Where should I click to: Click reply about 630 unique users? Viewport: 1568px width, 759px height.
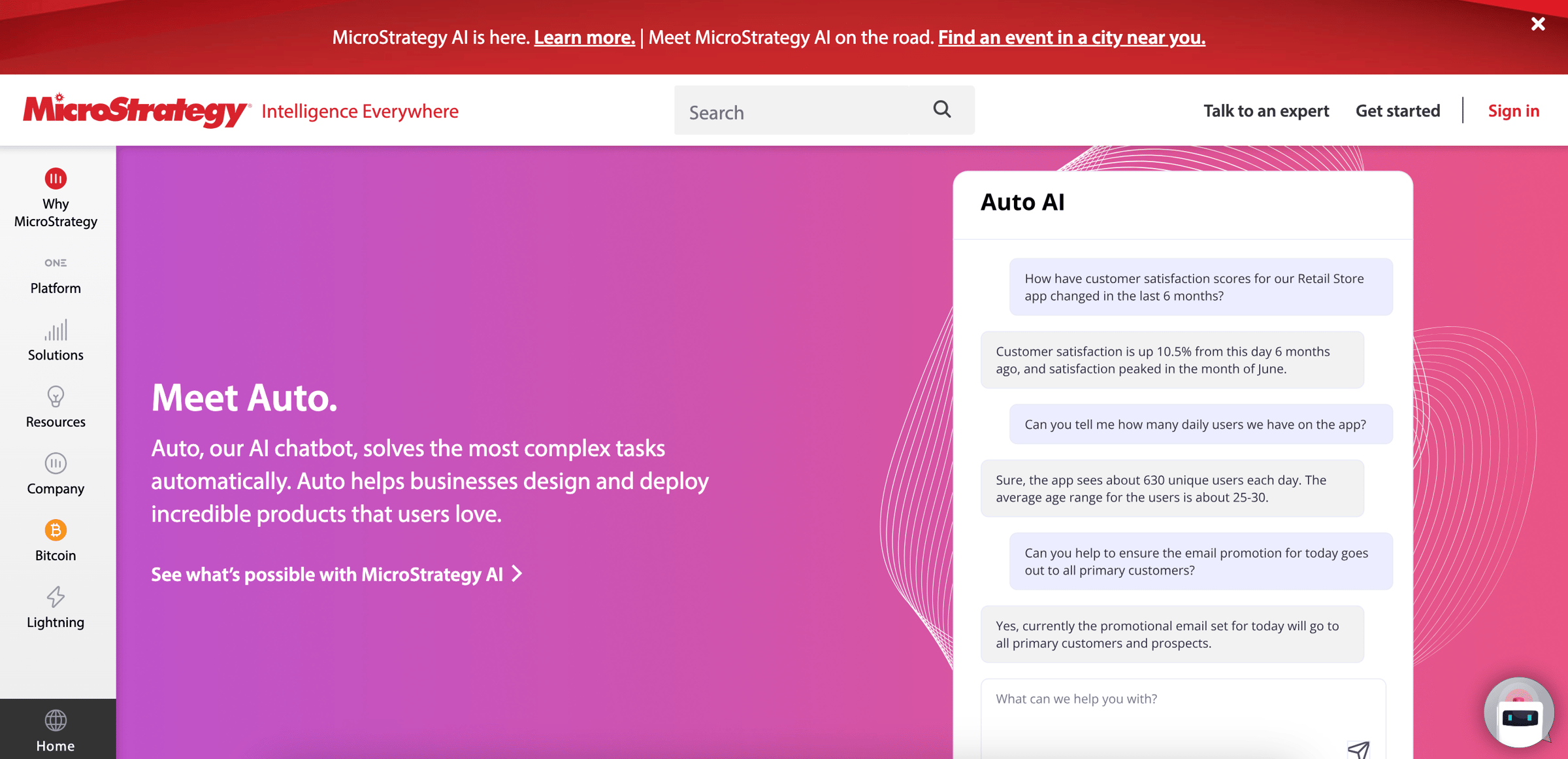point(1172,488)
